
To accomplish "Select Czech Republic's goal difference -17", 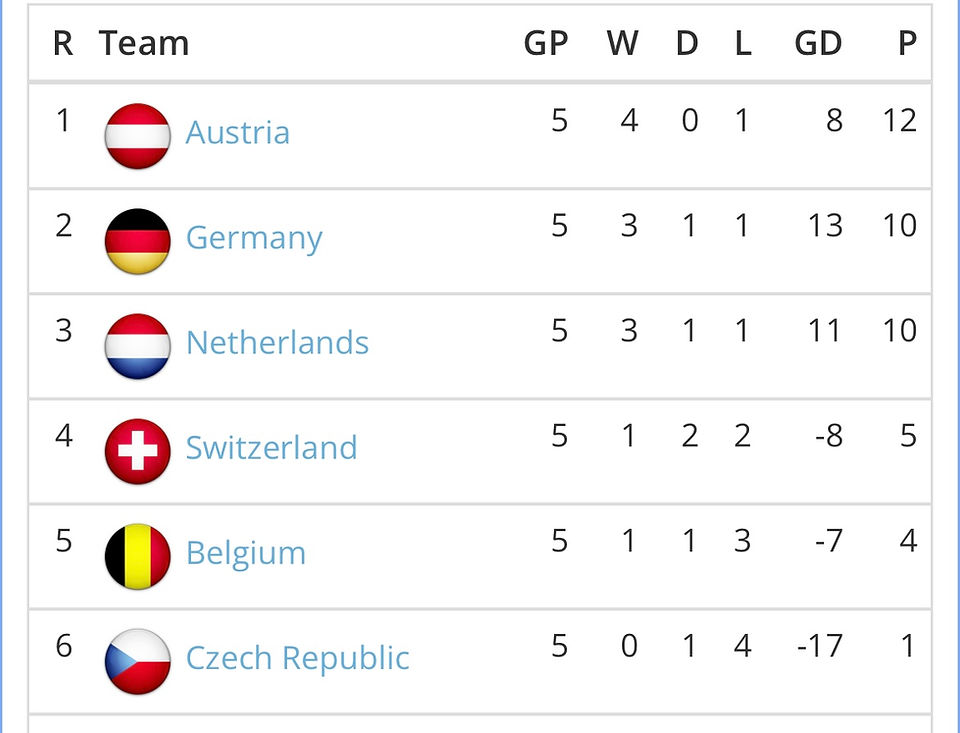I will click(820, 645).
